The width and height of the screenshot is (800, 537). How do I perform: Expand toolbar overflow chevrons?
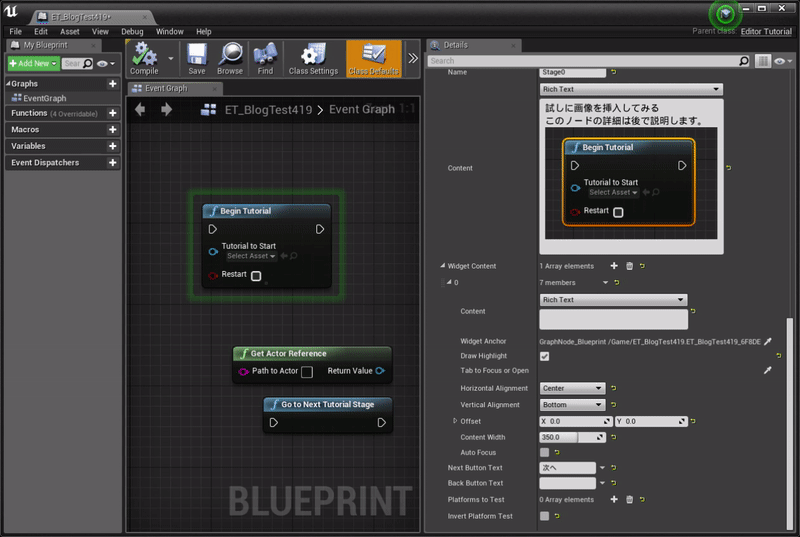(413, 58)
